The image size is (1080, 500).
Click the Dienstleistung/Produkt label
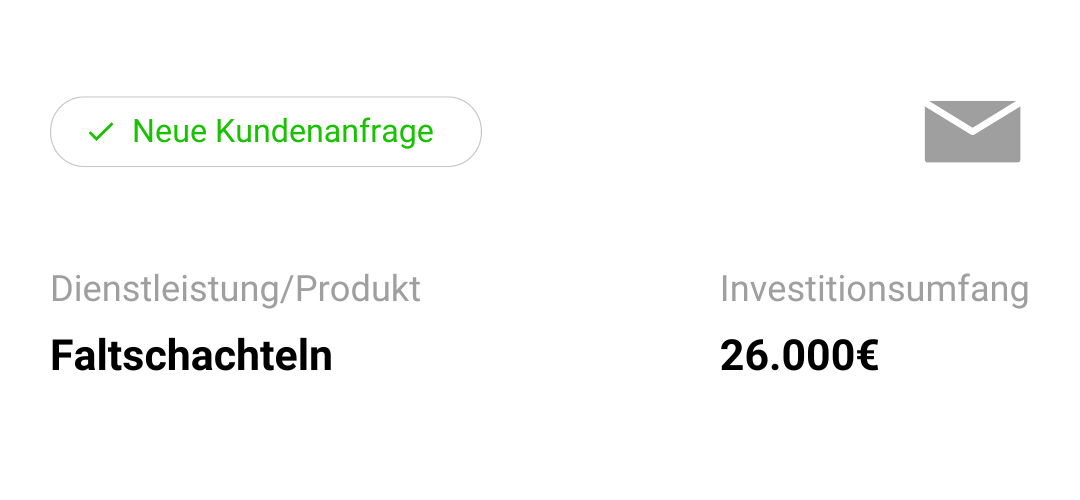[x=236, y=289]
